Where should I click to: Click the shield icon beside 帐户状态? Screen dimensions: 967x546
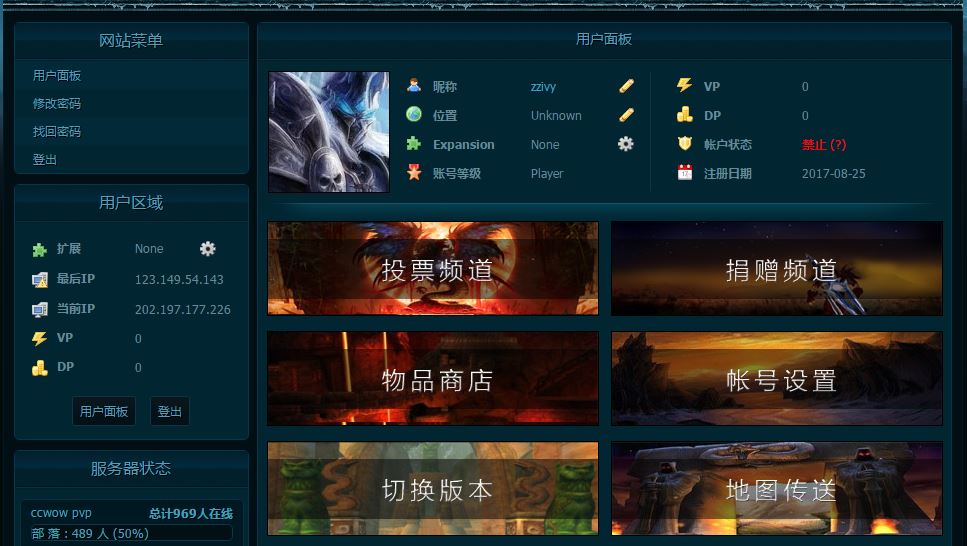tap(685, 144)
